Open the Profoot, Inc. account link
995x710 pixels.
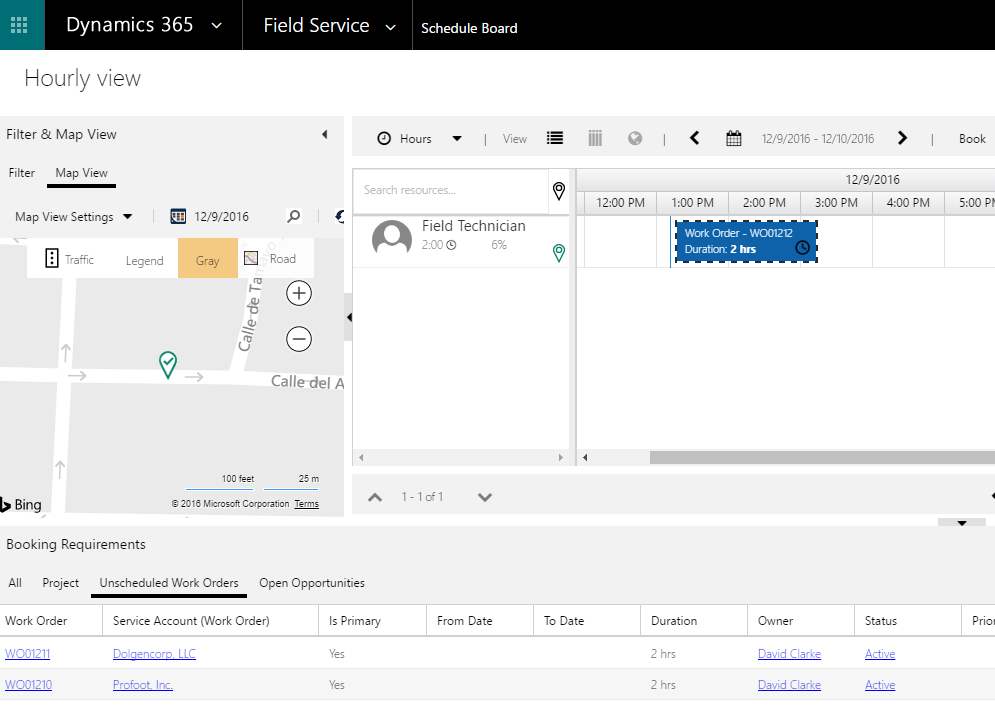click(143, 685)
